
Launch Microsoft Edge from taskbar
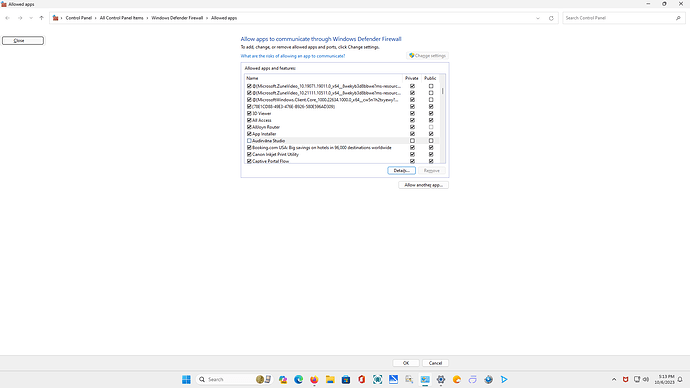(298, 379)
